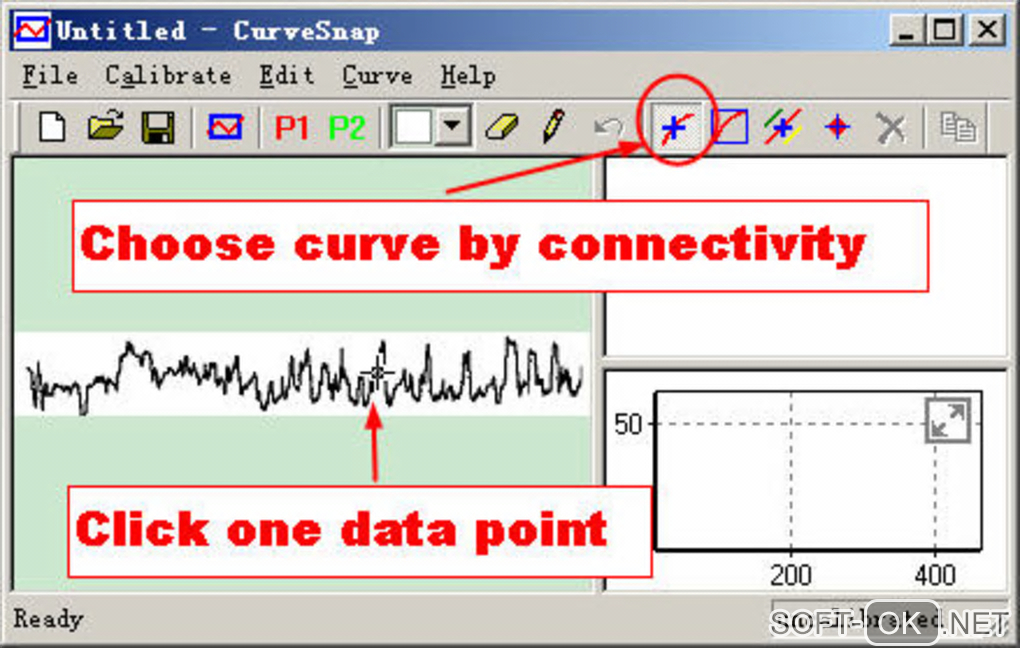Select the curve in rectangle tool

[729, 126]
